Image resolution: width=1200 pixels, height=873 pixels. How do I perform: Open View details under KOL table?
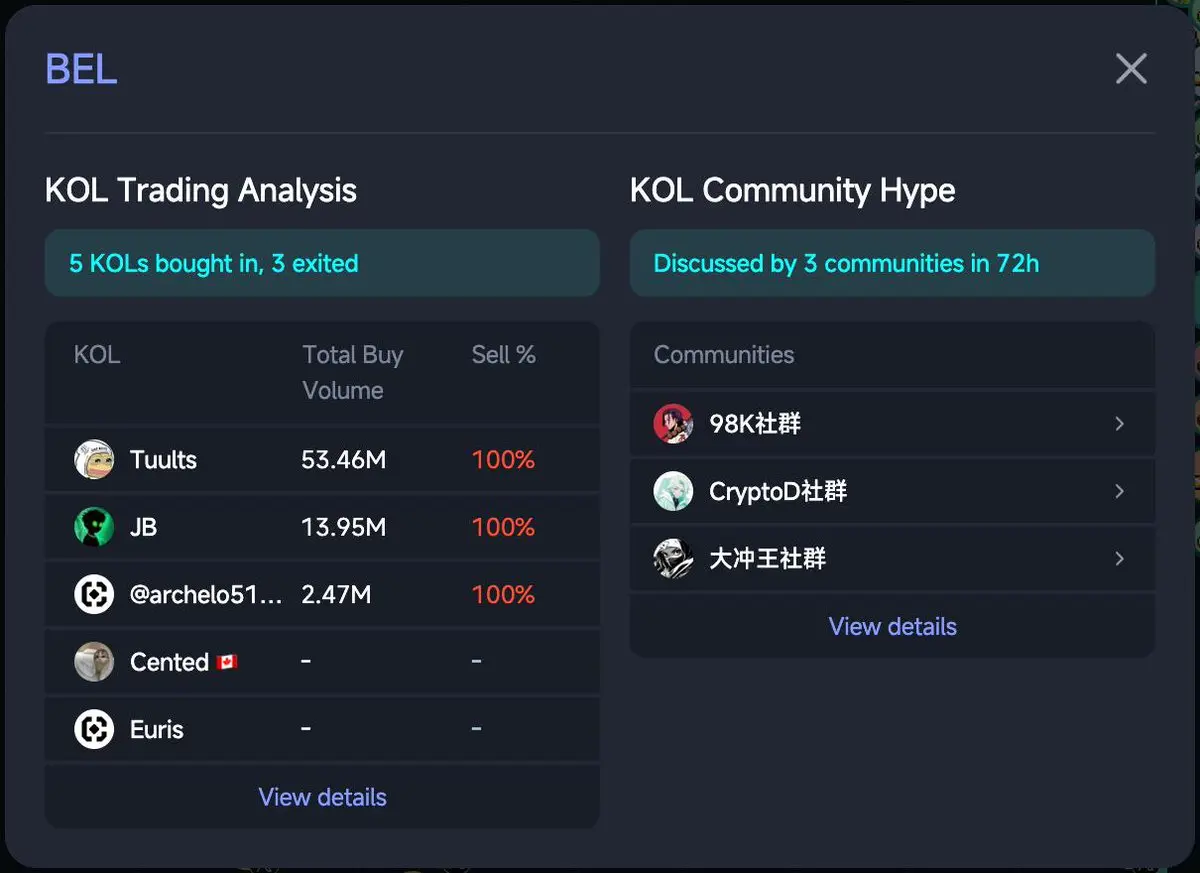tap(322, 797)
